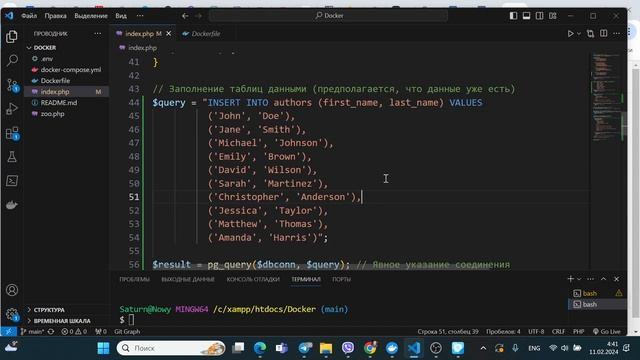Click the Docker command center search box
Screen dimensions: 640x360
pos(328,16)
